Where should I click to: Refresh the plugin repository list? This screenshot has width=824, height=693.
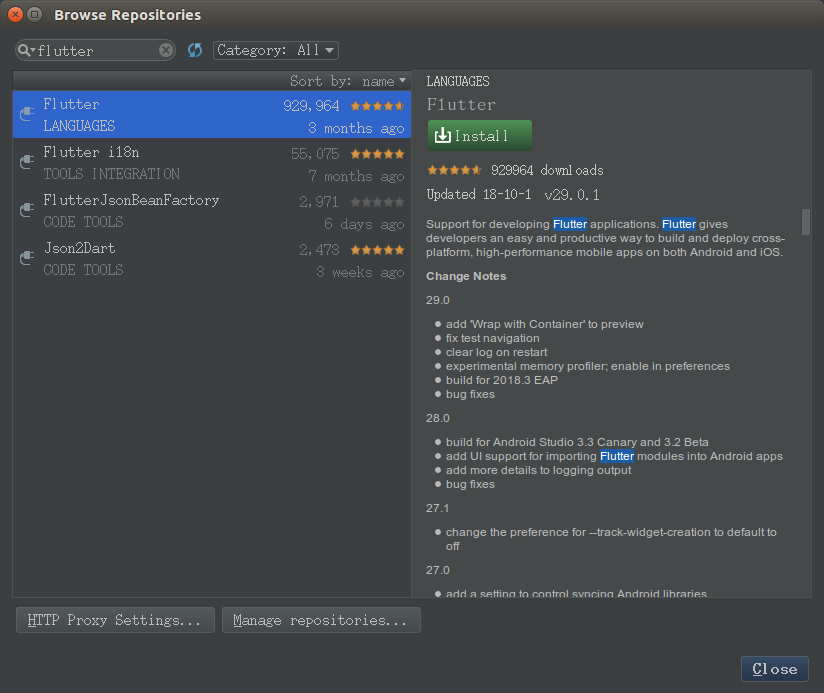[194, 48]
